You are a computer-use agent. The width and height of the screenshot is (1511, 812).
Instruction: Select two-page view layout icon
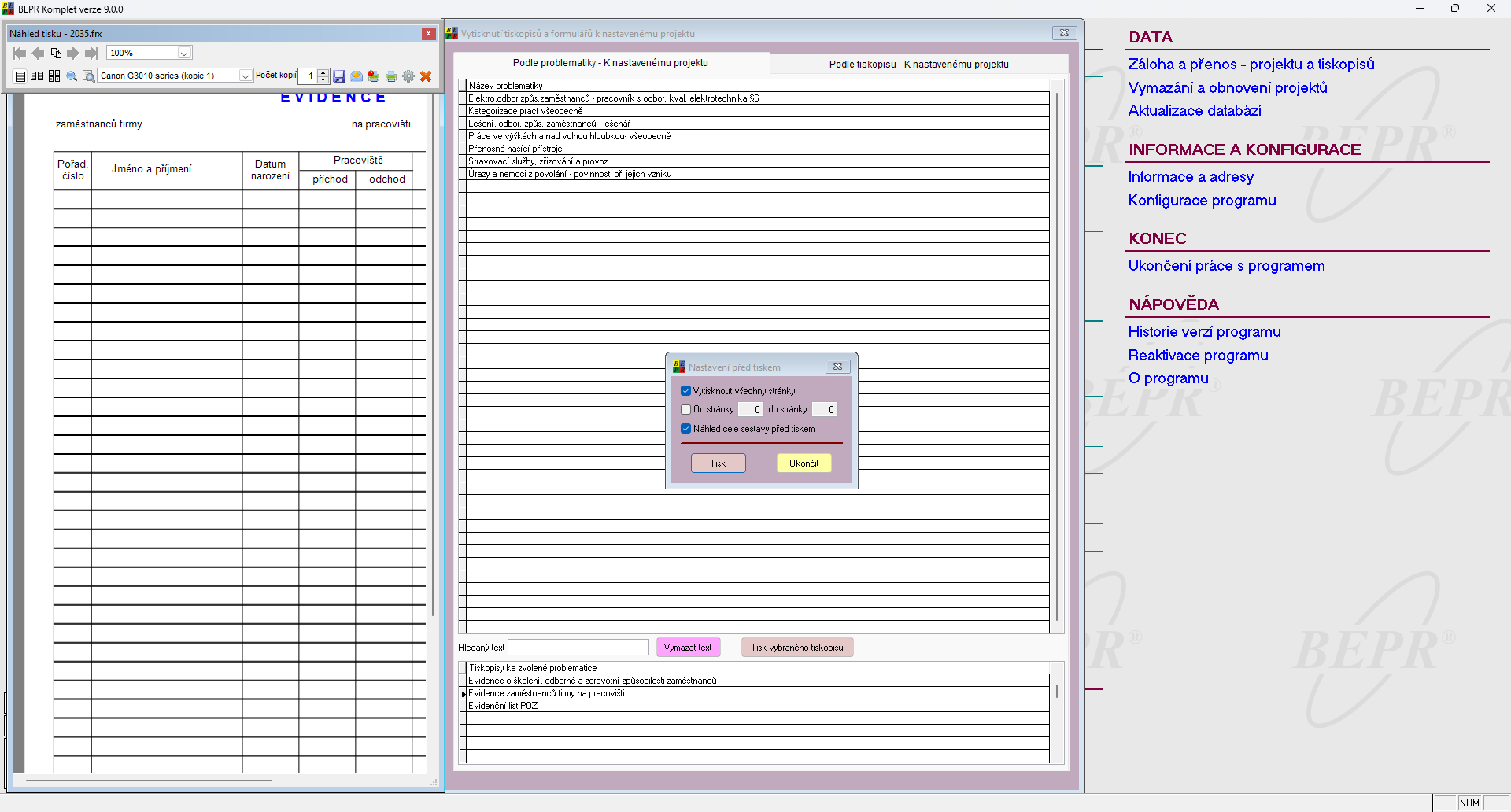[x=37, y=76]
